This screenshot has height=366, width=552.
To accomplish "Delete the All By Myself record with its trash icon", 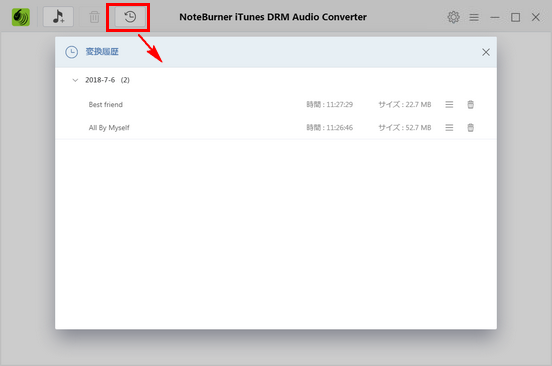I will [x=470, y=127].
